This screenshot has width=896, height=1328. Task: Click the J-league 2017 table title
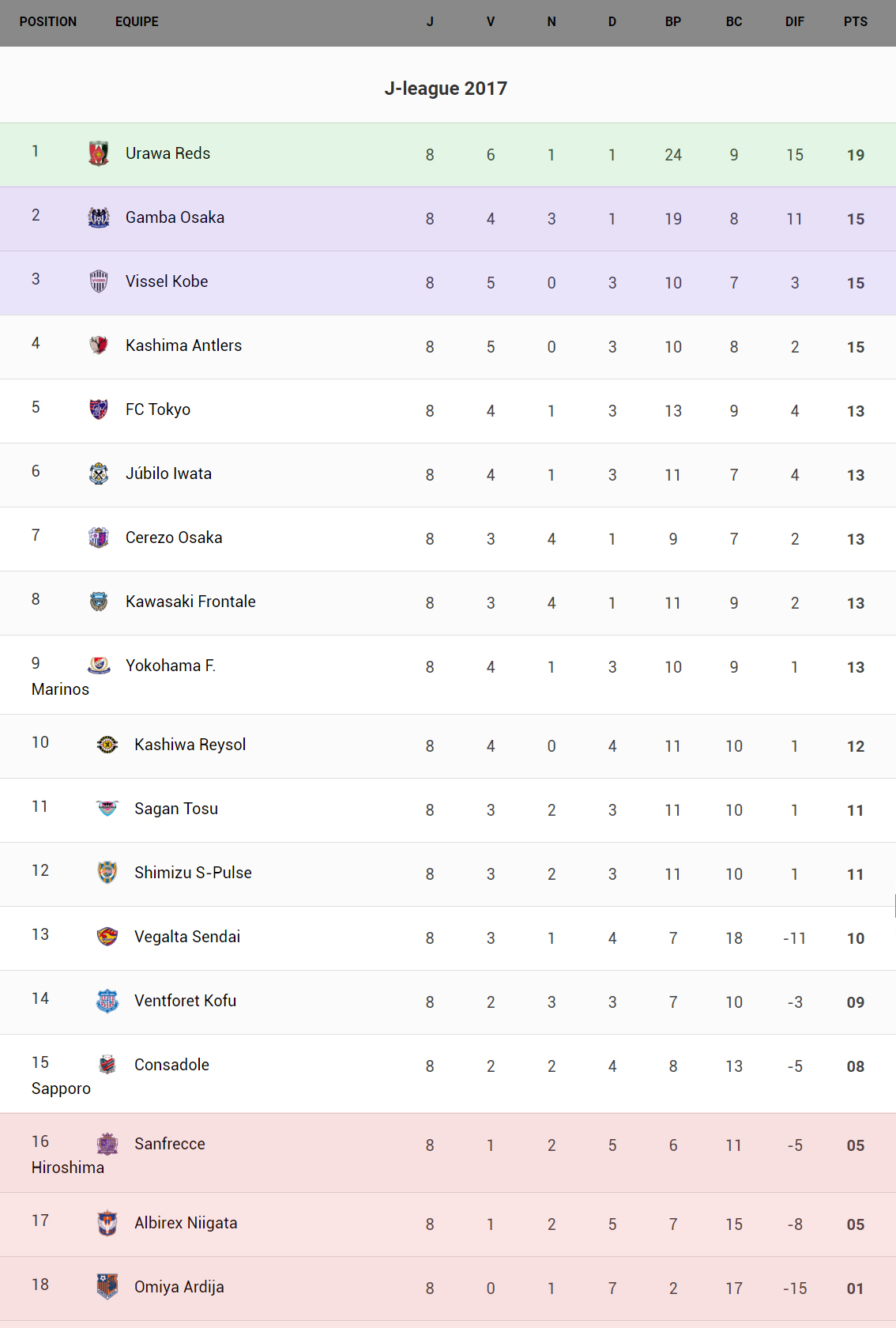point(446,89)
